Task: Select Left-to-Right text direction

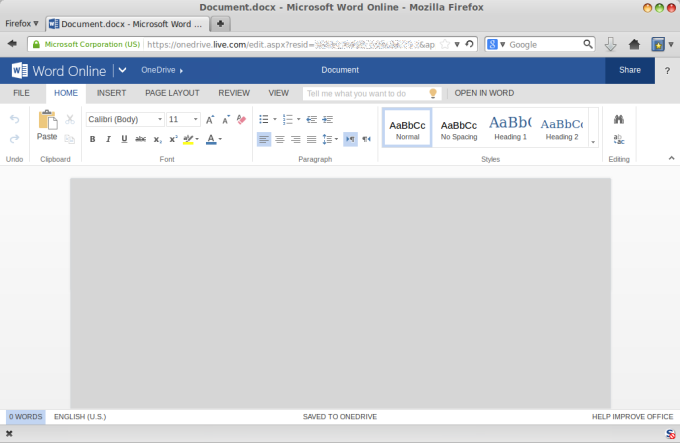Action: pos(350,139)
